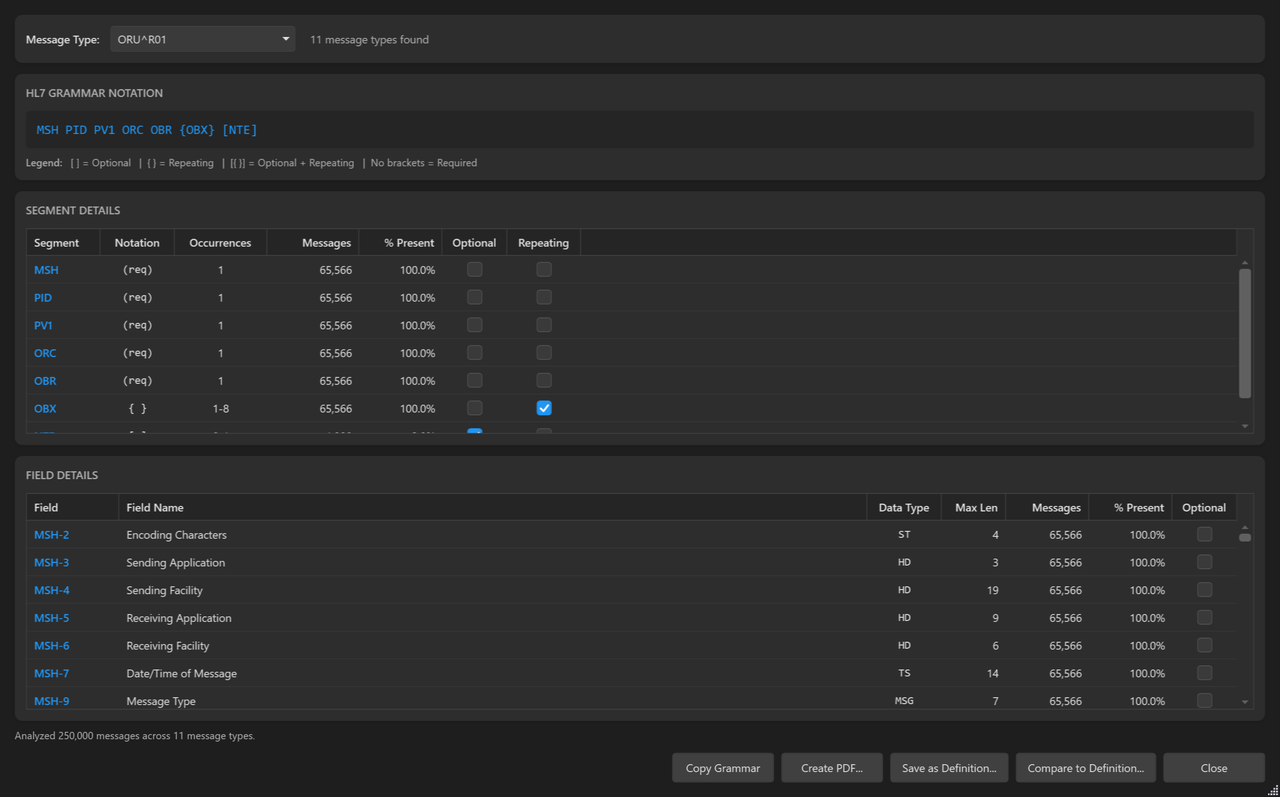The width and height of the screenshot is (1280, 797).
Task: Click the '1-8' occurrences cell for OBX
Action: [x=220, y=409]
